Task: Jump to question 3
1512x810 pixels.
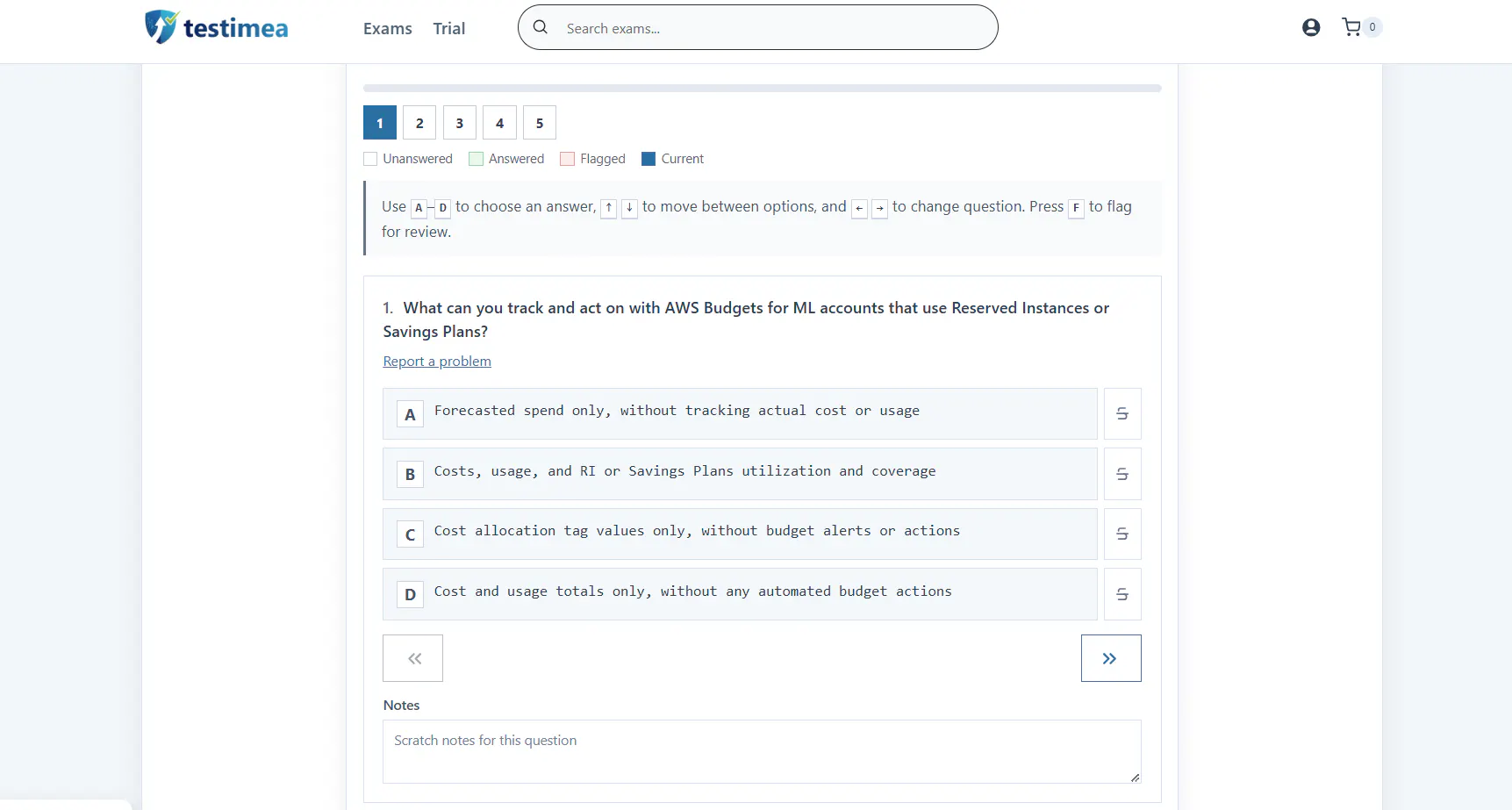Action: point(460,123)
